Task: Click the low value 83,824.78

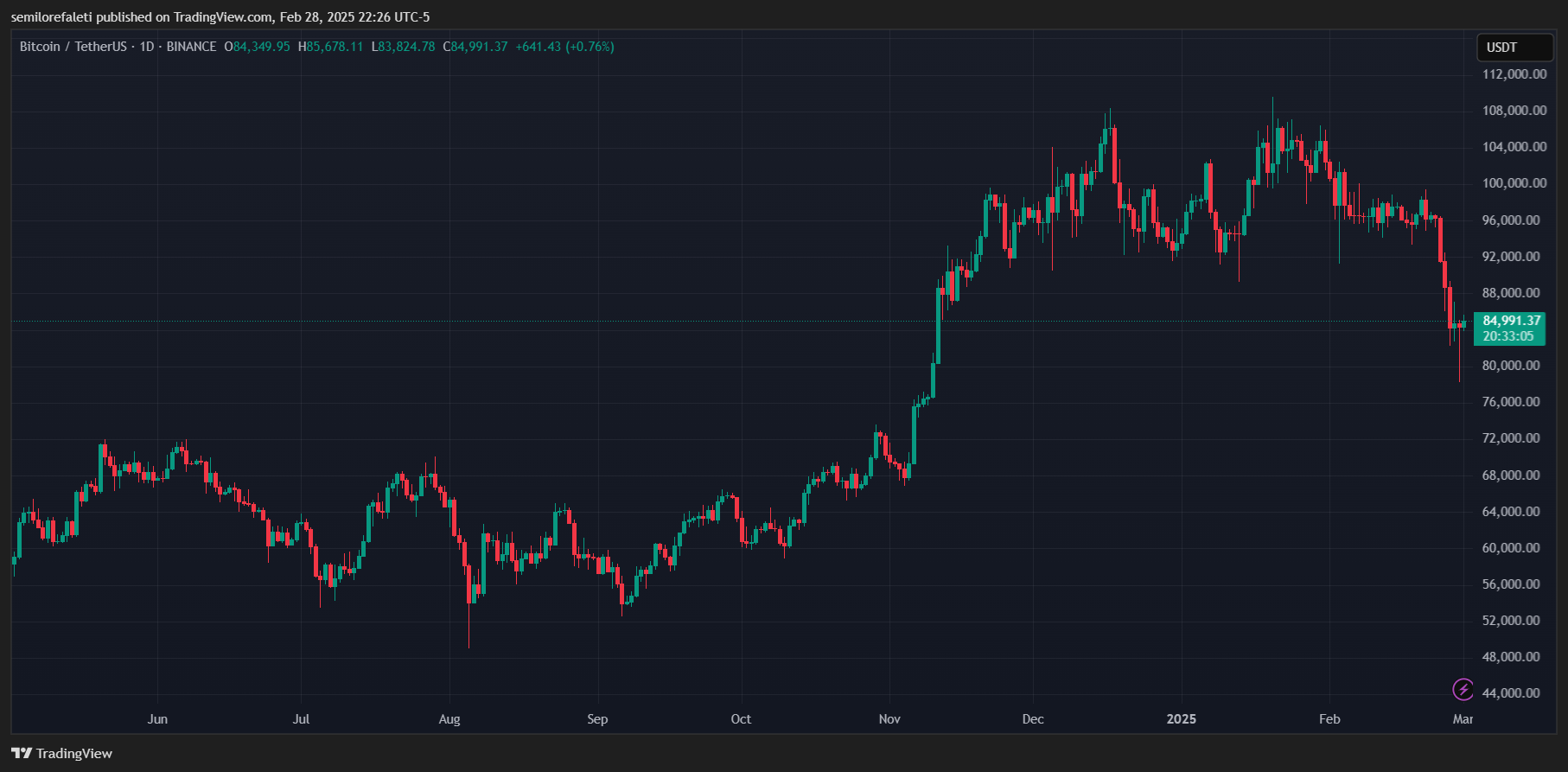Action: coord(406,47)
